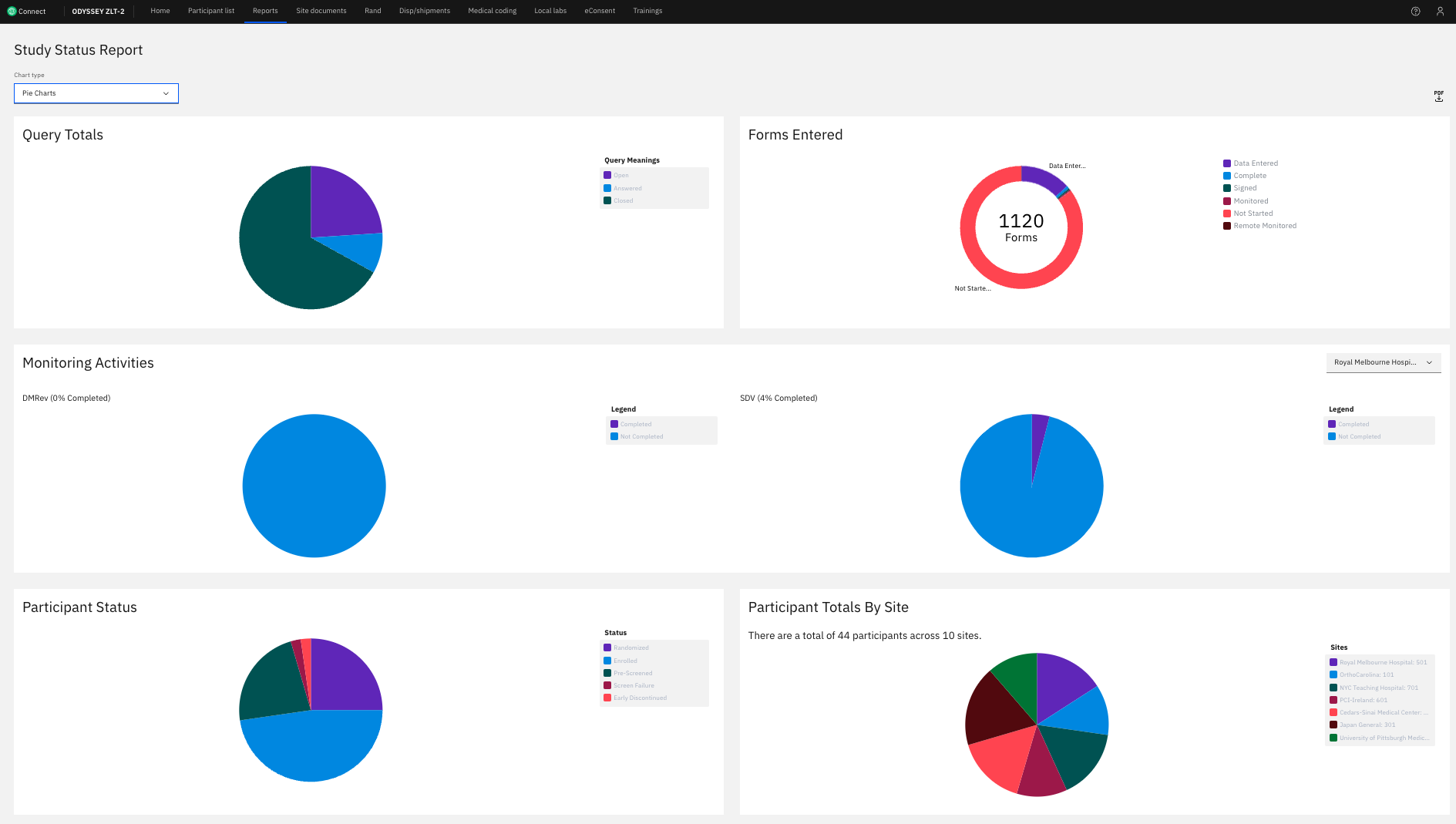The height and width of the screenshot is (824, 1456).
Task: Expand the Pie Charts chart type dropdown
Action: coord(96,93)
